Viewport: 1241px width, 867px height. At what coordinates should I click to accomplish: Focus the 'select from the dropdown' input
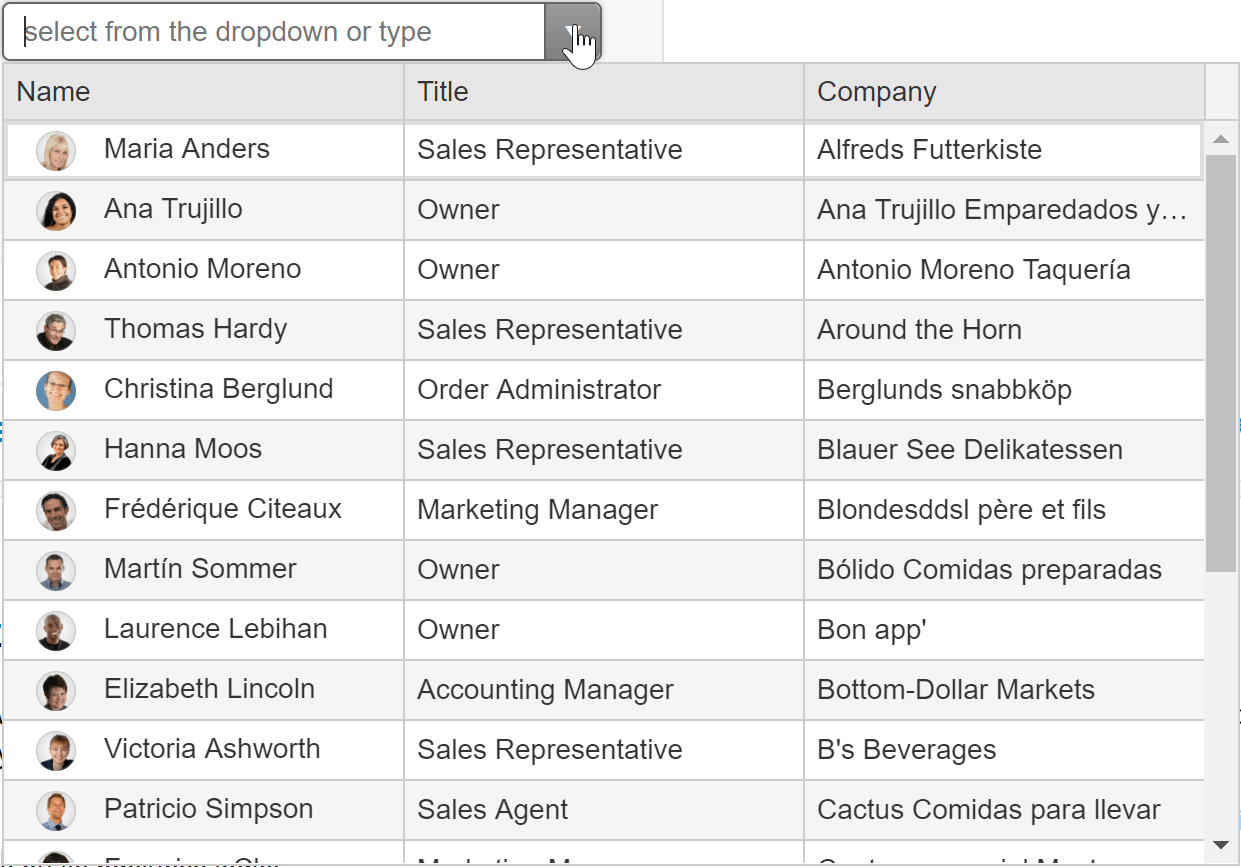point(274,32)
